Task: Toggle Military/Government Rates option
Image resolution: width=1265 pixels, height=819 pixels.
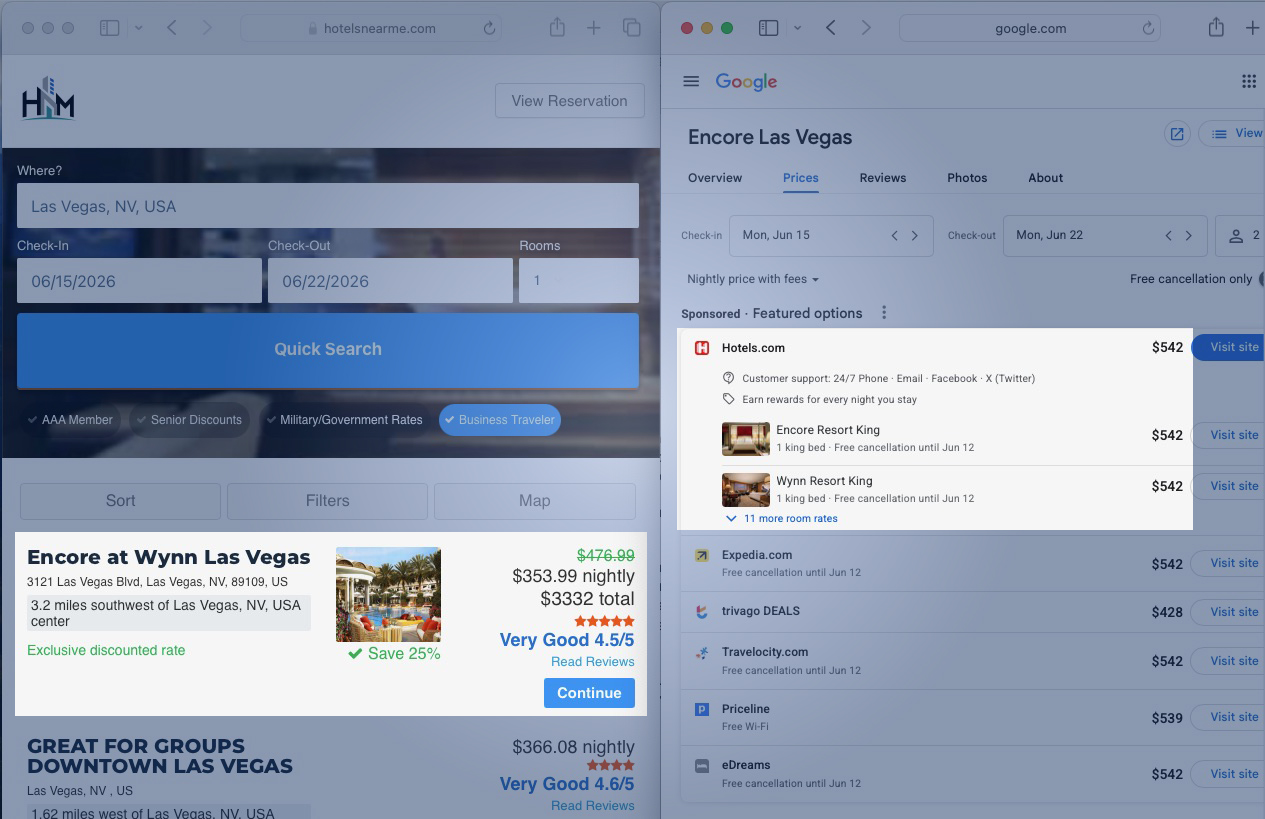Action: point(344,420)
